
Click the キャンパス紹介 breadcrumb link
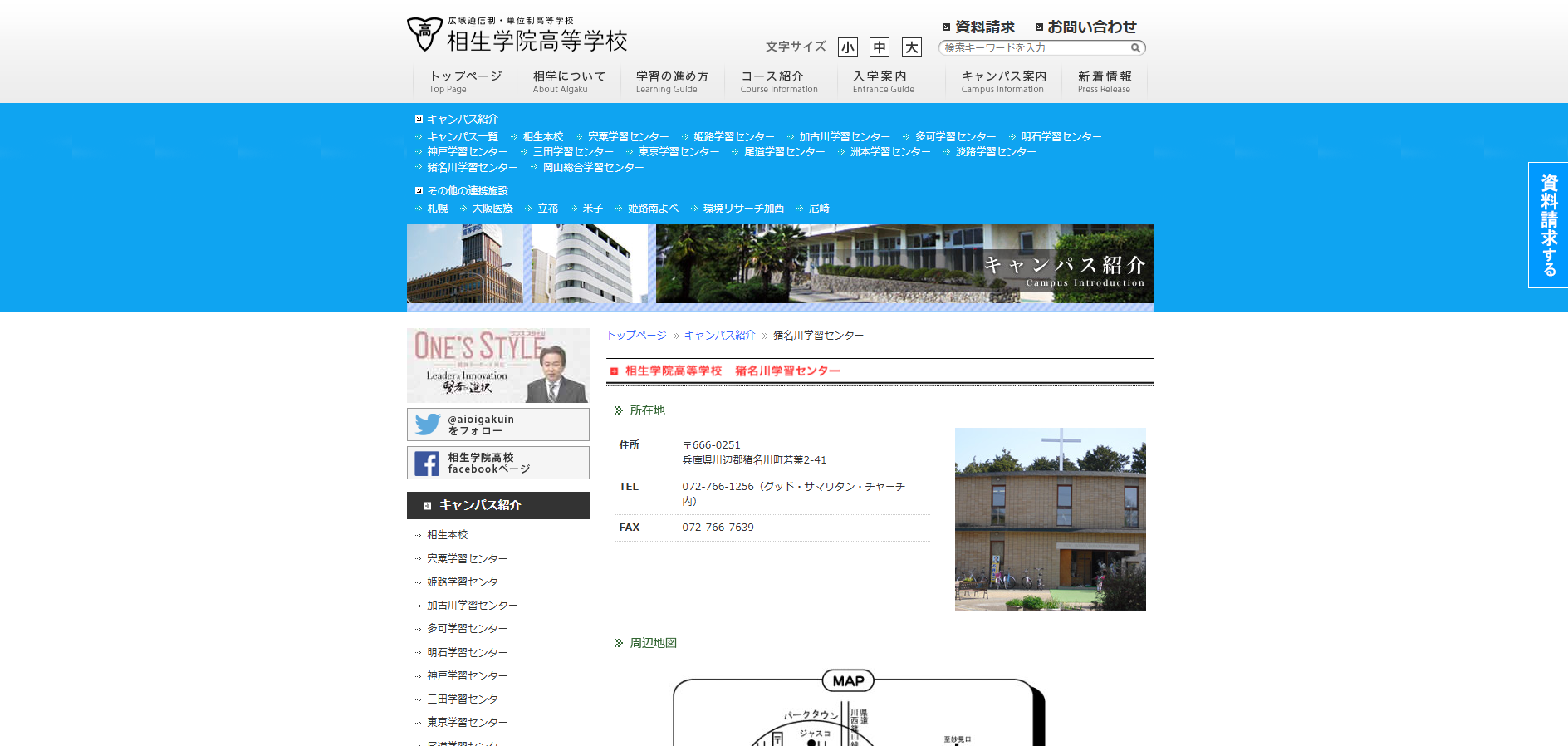[x=719, y=336]
